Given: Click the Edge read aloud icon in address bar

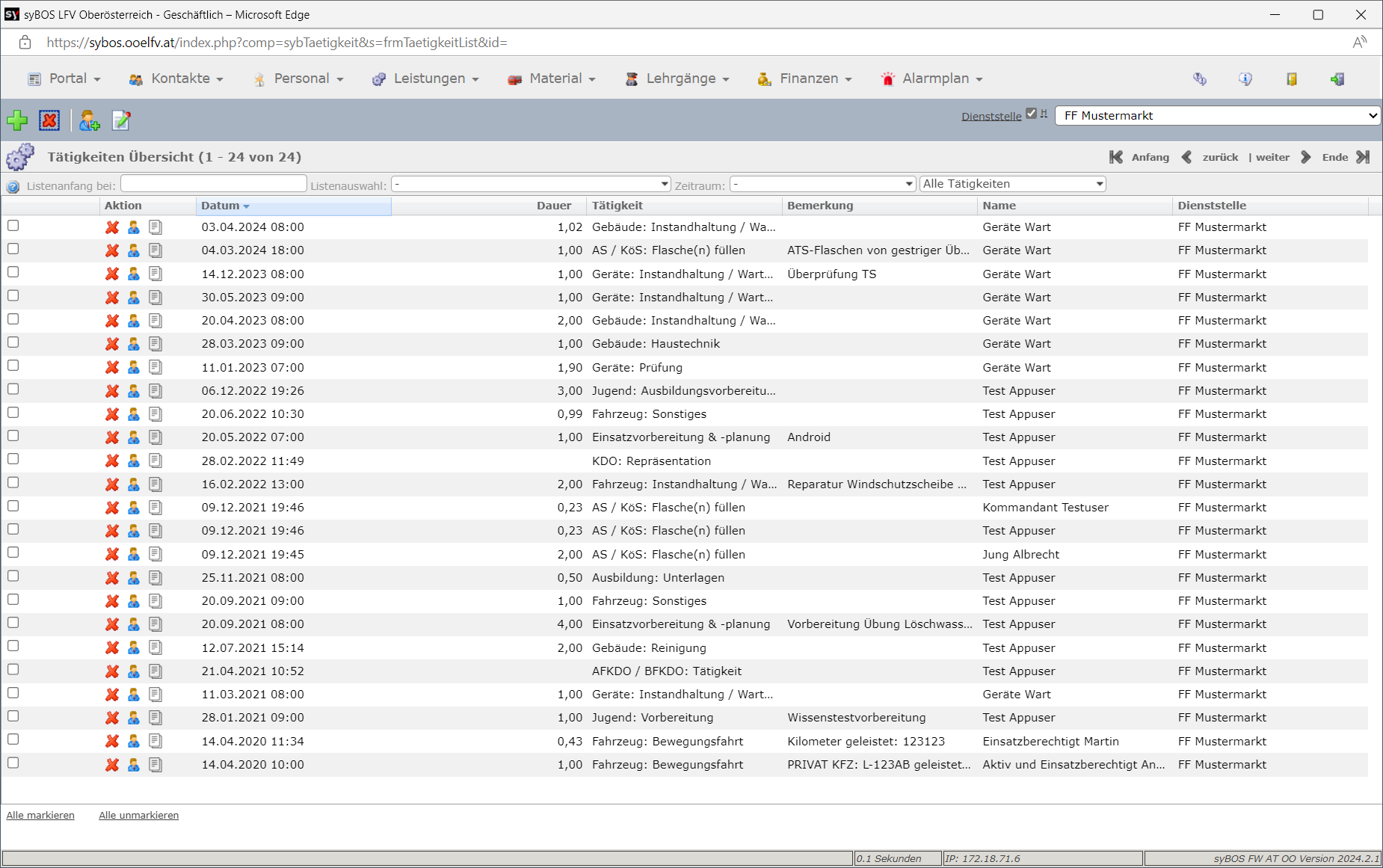Looking at the screenshot, I should point(1359,43).
